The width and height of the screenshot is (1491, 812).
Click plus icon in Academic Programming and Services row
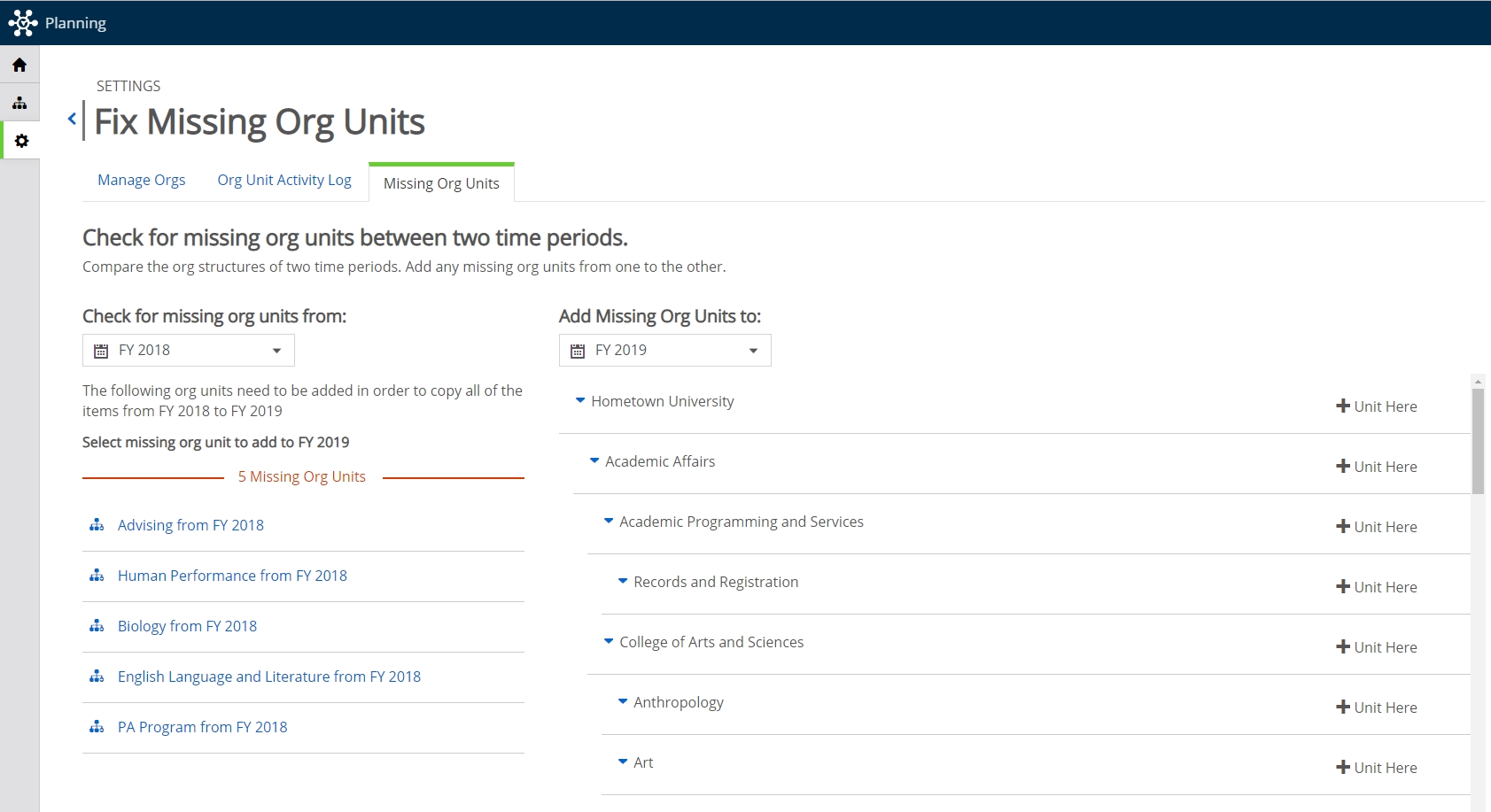pos(1343,526)
